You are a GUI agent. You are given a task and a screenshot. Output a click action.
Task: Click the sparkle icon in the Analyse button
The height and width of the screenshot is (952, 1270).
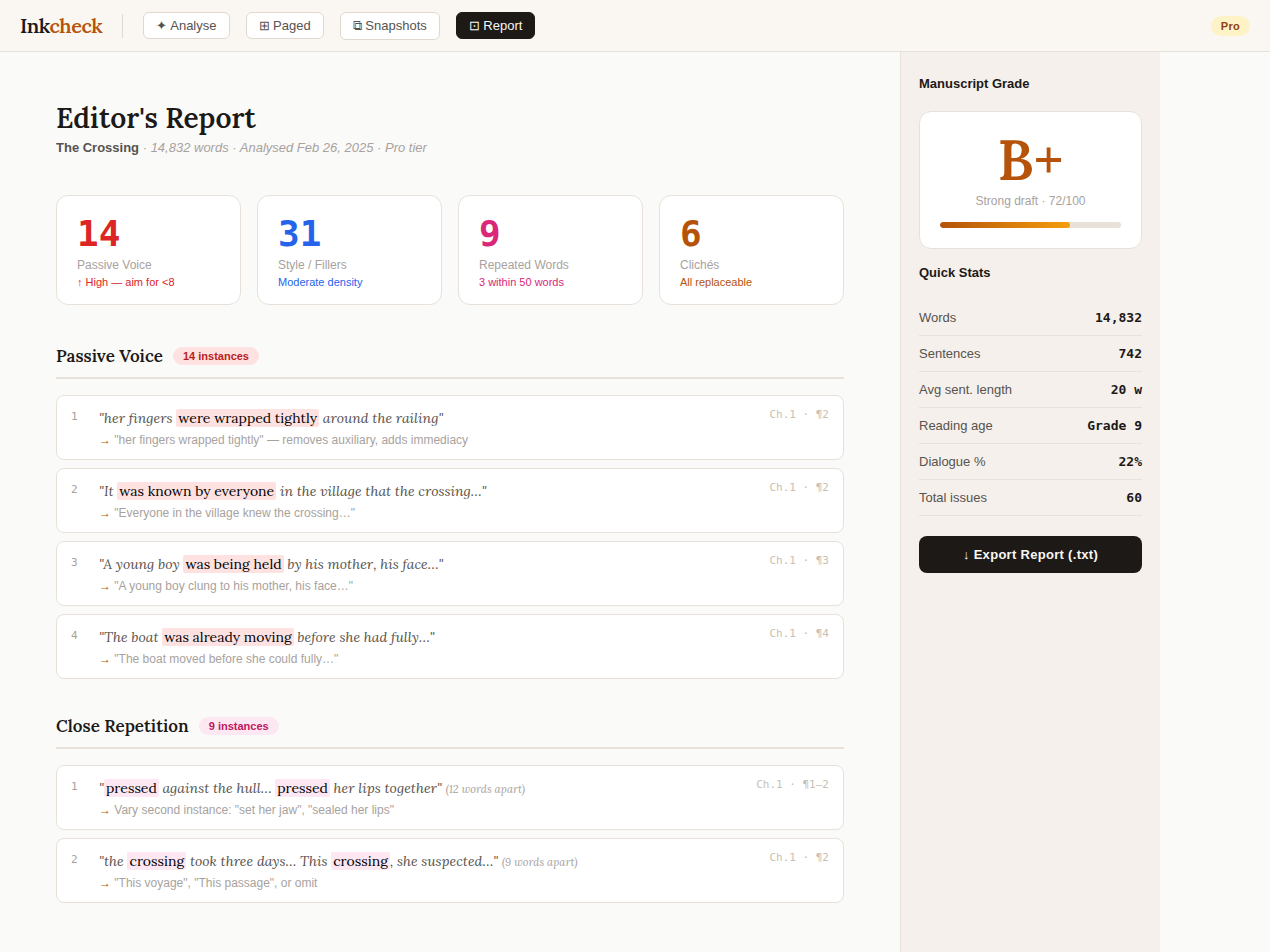(161, 25)
